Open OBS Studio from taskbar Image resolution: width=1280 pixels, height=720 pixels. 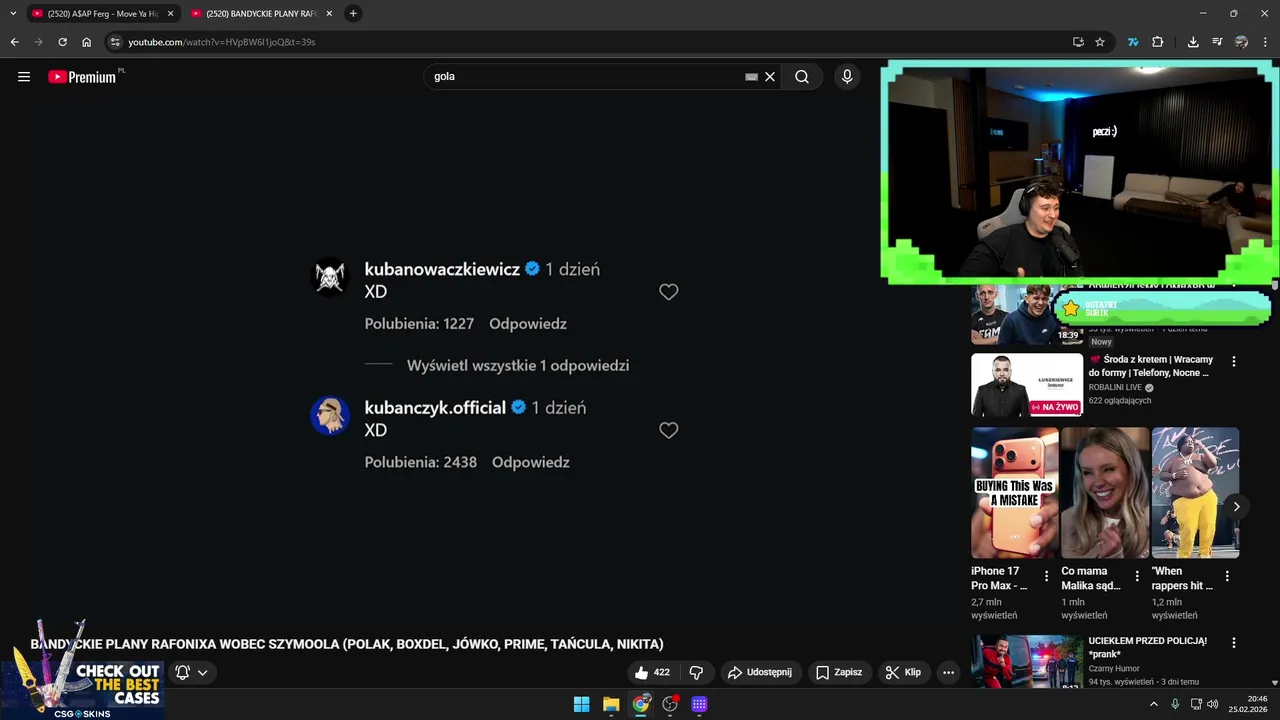[x=670, y=705]
